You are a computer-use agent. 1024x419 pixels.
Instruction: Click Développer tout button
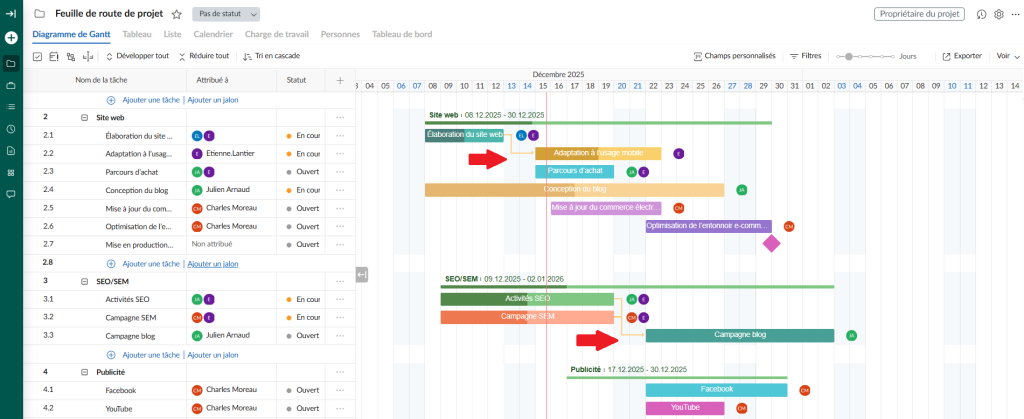pyautogui.click(x=137, y=56)
